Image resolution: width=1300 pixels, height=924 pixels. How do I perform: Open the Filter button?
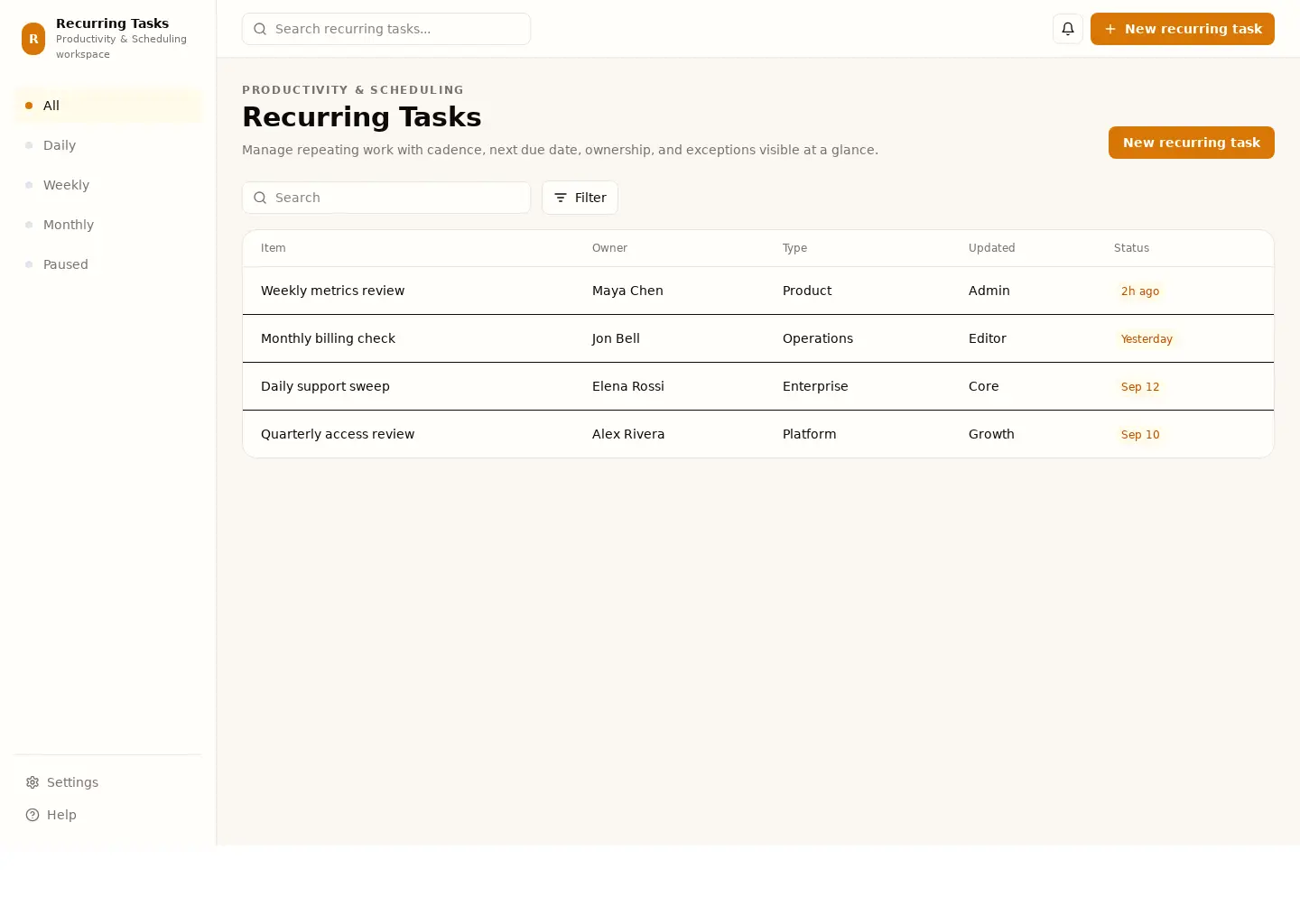[x=580, y=198]
